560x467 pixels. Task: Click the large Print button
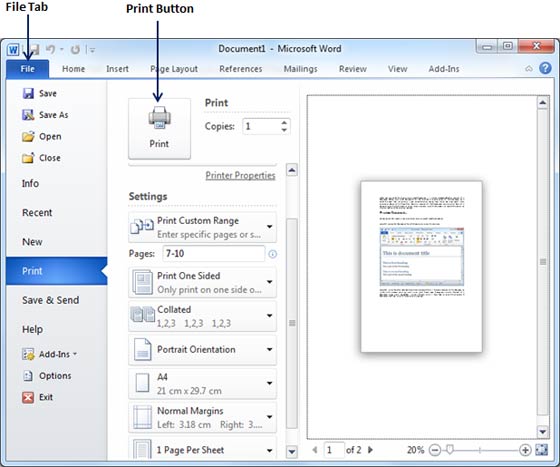[x=159, y=129]
